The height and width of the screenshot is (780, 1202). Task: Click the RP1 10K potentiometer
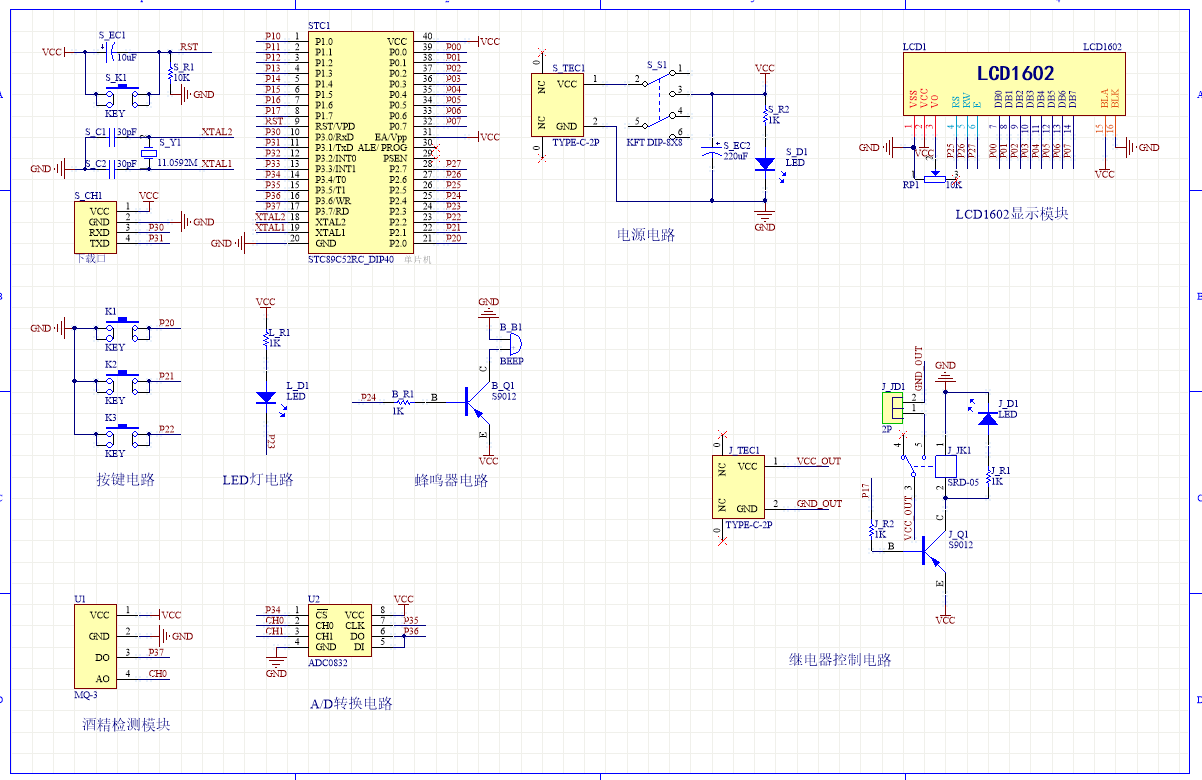click(x=931, y=178)
